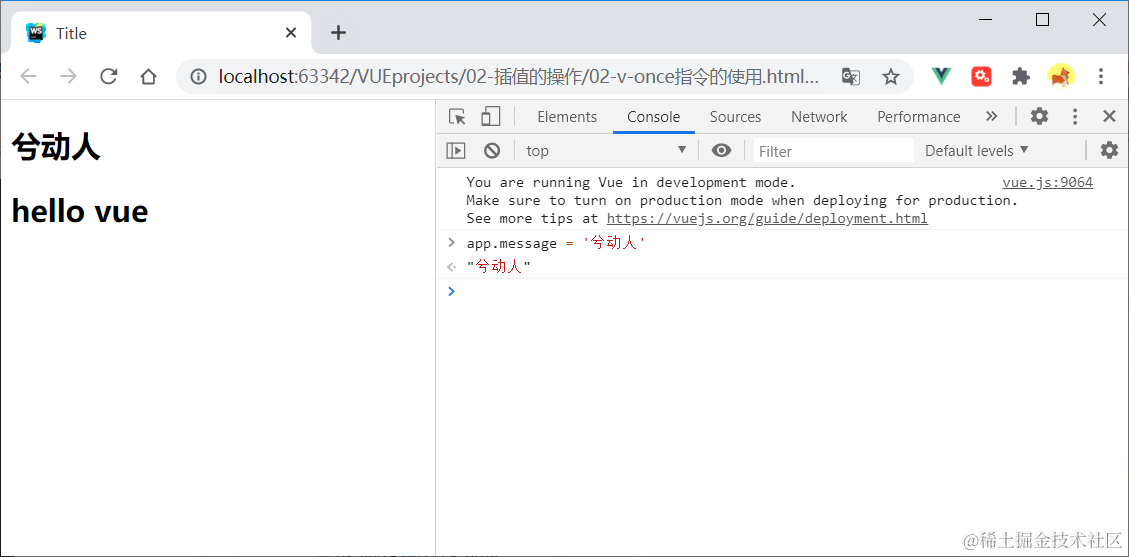
Task: Clear the console
Action: 492,150
